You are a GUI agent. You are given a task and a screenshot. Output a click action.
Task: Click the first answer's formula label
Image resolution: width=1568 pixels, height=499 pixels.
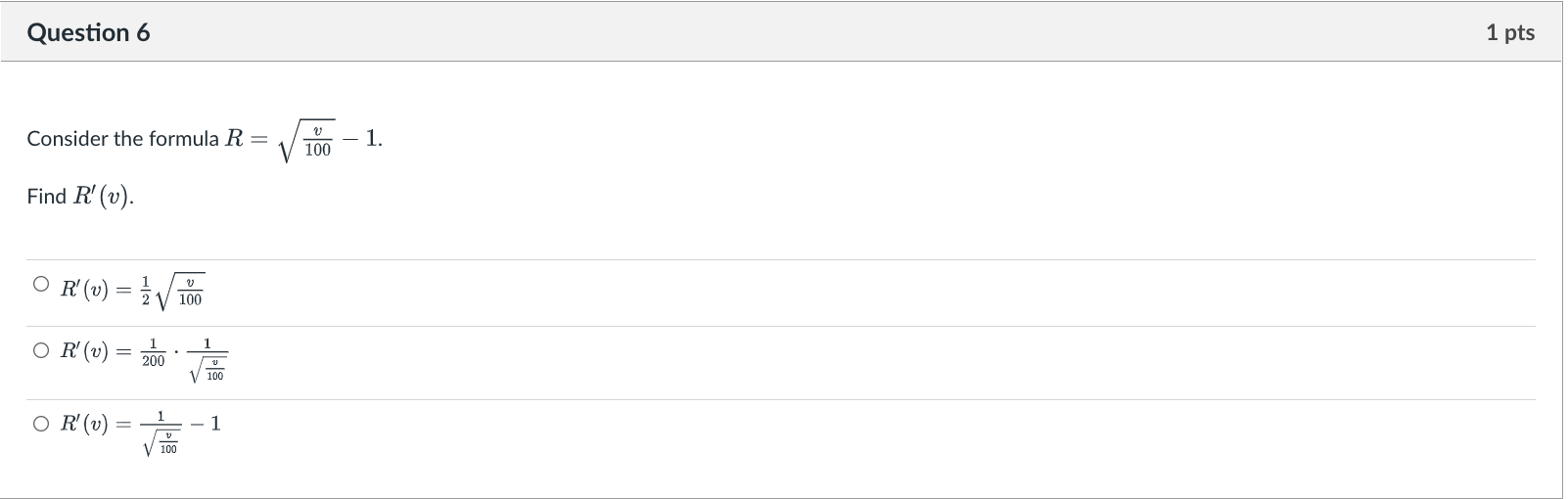[132, 291]
